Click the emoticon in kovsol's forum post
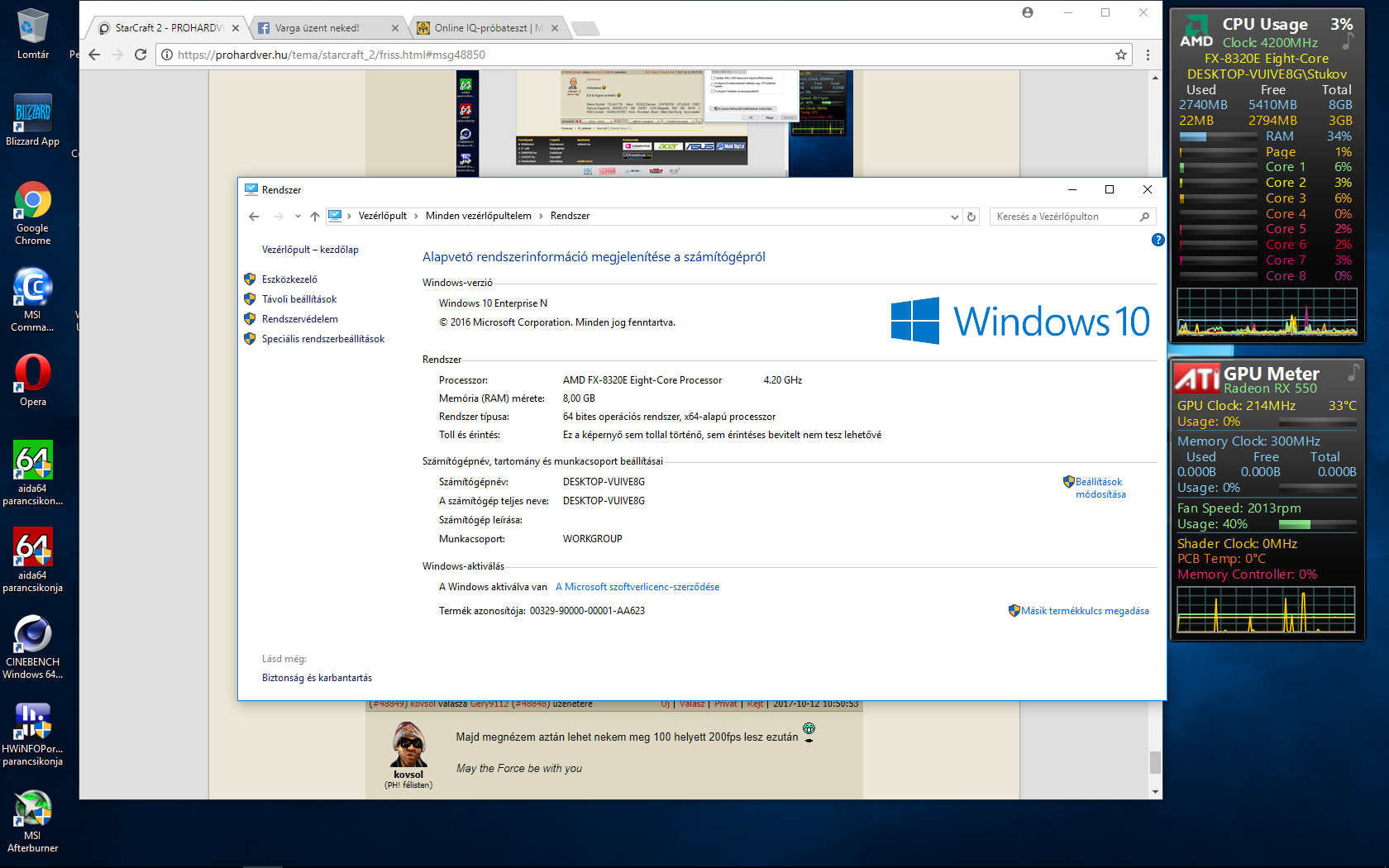This screenshot has height=868, width=1389. (809, 732)
